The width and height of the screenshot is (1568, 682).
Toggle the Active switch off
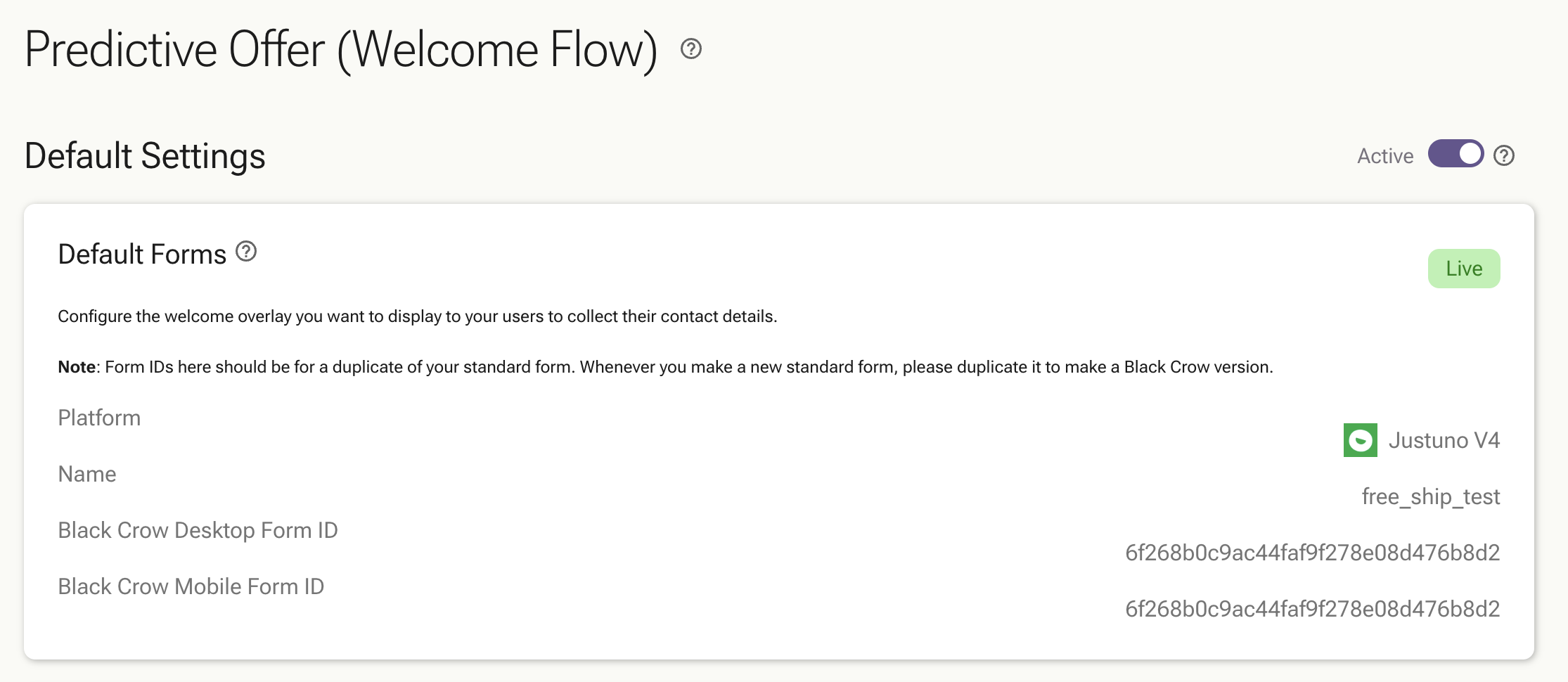tap(1455, 154)
